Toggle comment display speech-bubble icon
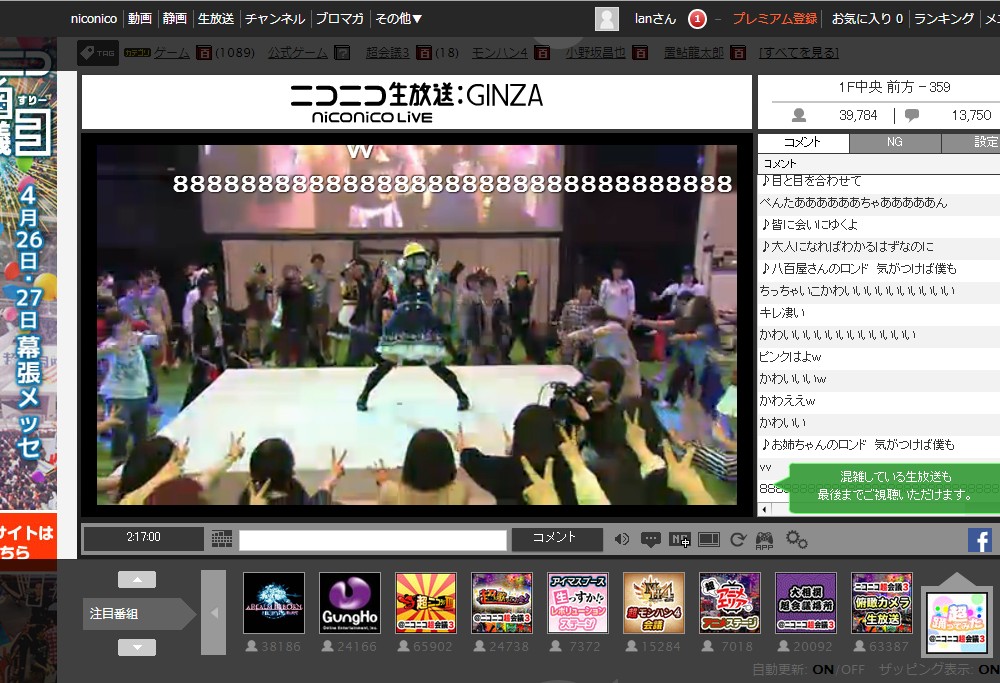1000x683 pixels. pyautogui.click(x=651, y=540)
